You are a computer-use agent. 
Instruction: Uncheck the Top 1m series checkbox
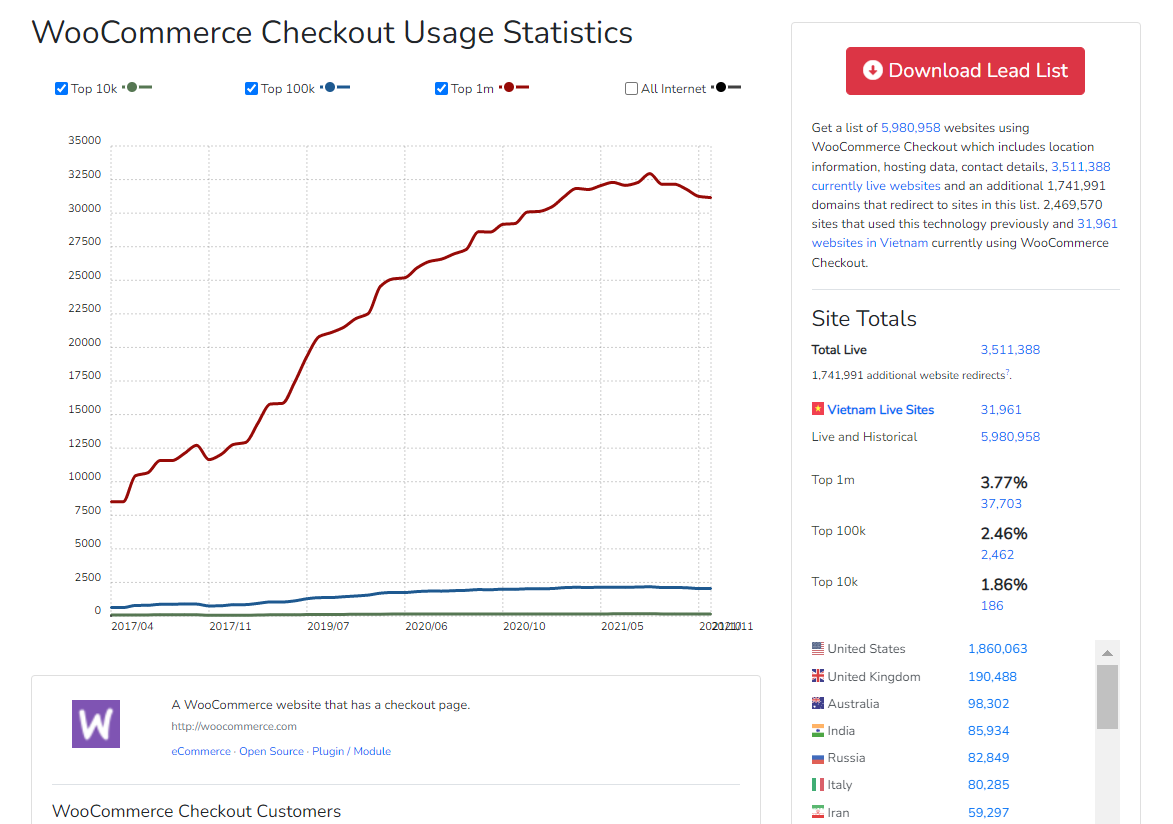[441, 88]
